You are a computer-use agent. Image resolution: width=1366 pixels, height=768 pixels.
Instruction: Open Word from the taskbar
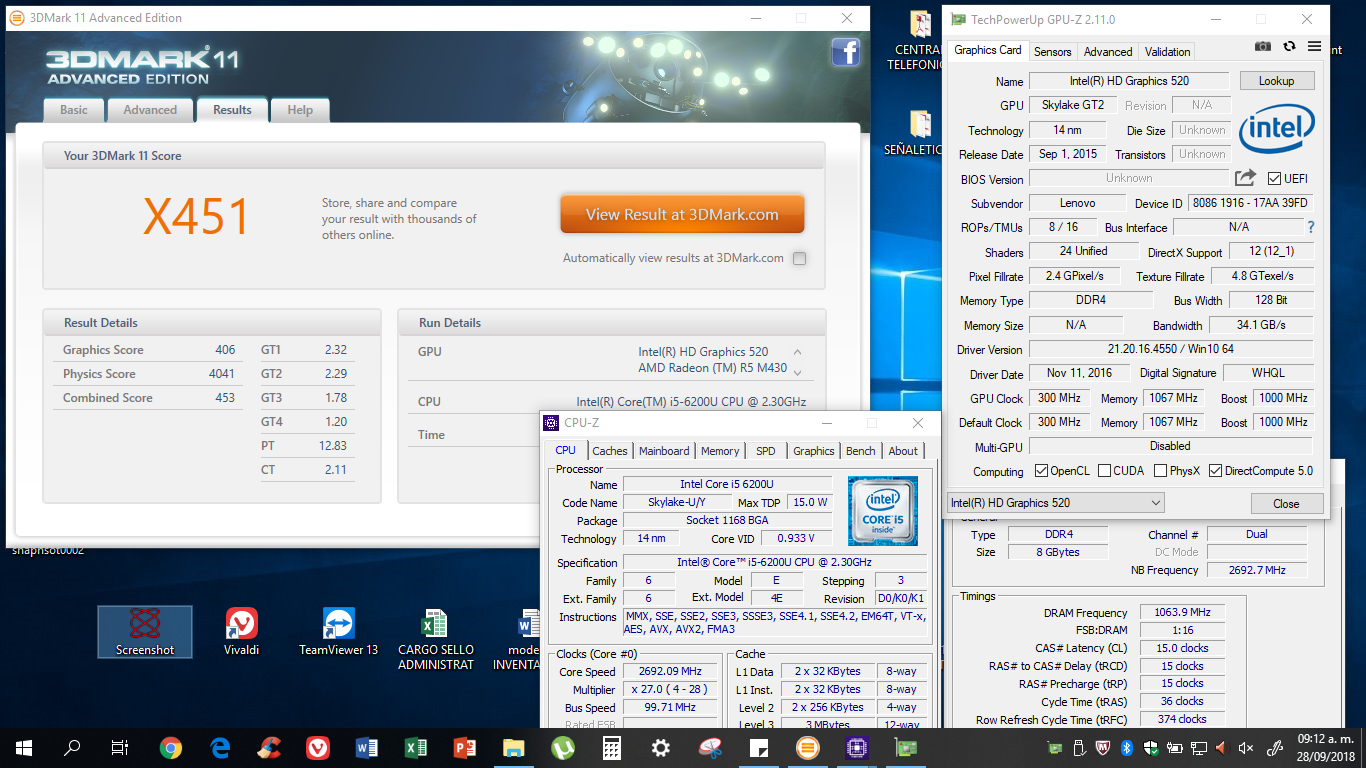point(367,747)
